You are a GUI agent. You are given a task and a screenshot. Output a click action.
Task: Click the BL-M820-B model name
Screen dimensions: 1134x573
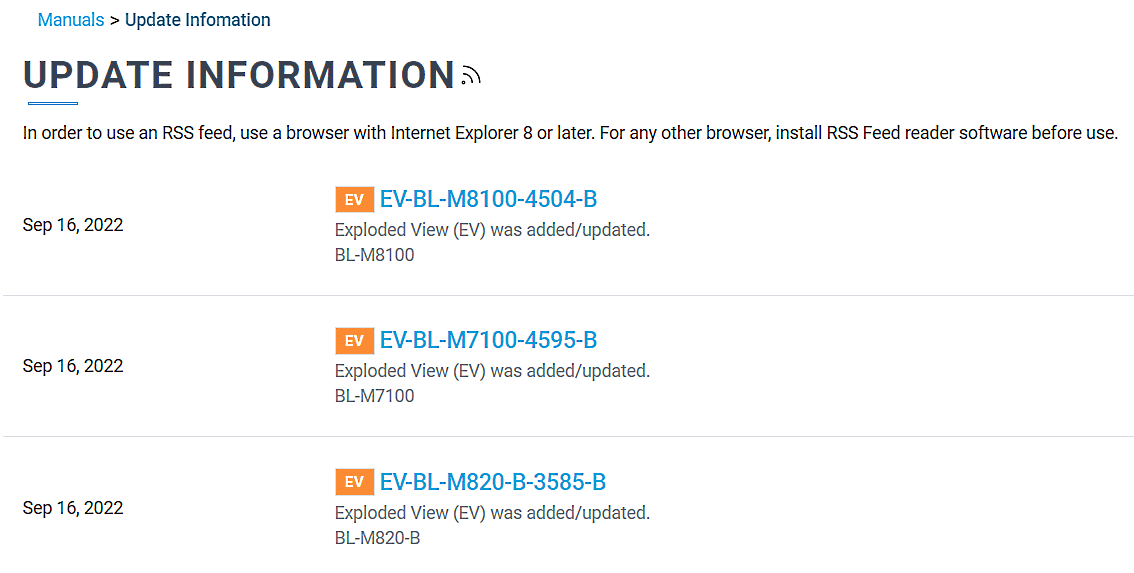pos(377,538)
